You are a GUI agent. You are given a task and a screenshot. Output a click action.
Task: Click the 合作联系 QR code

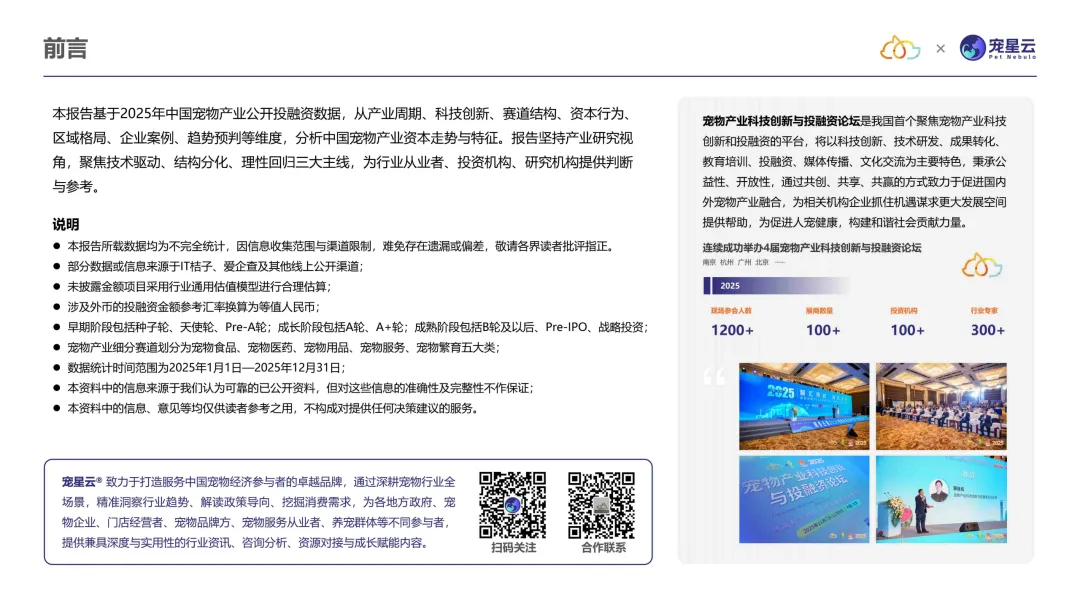click(x=601, y=505)
